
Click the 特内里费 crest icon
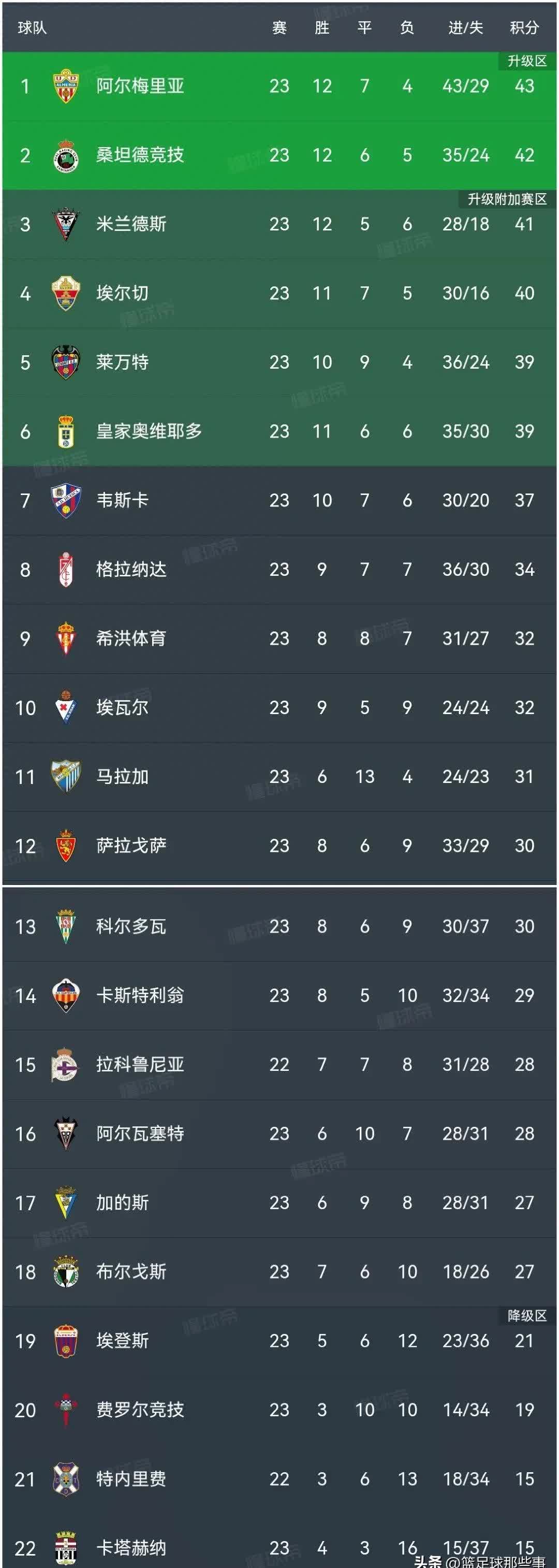pos(66,1479)
